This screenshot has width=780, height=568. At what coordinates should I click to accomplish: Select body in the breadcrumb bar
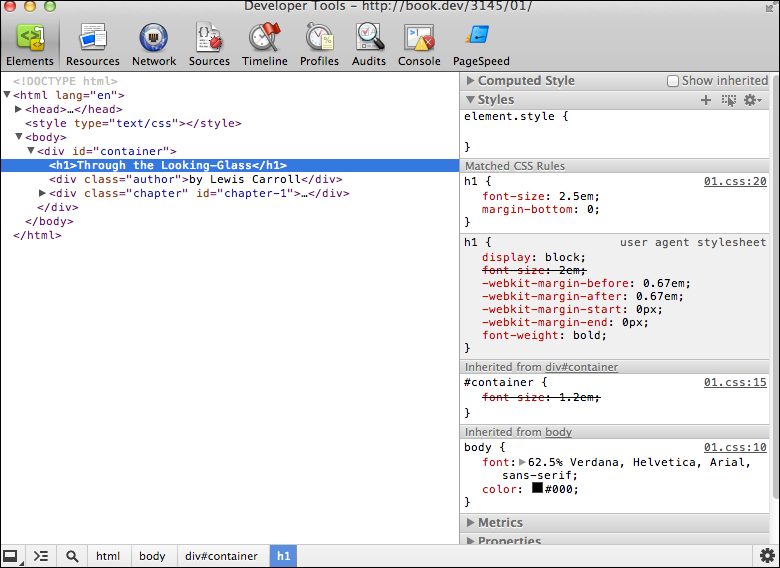[152, 556]
